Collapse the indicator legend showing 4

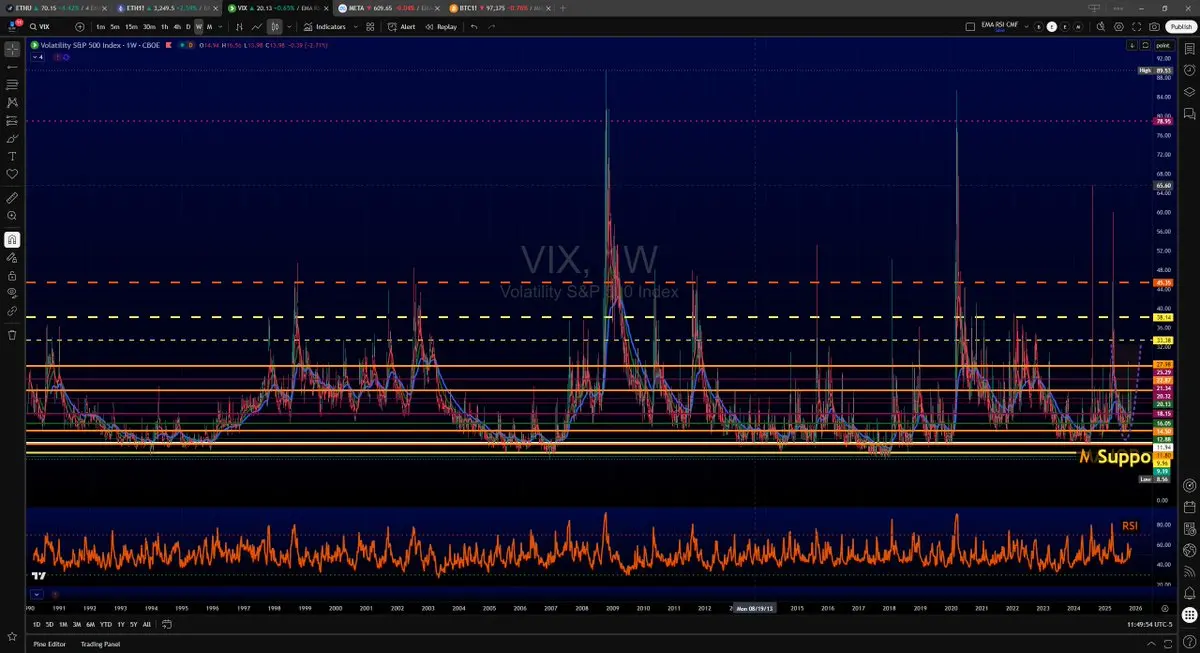[x=39, y=57]
